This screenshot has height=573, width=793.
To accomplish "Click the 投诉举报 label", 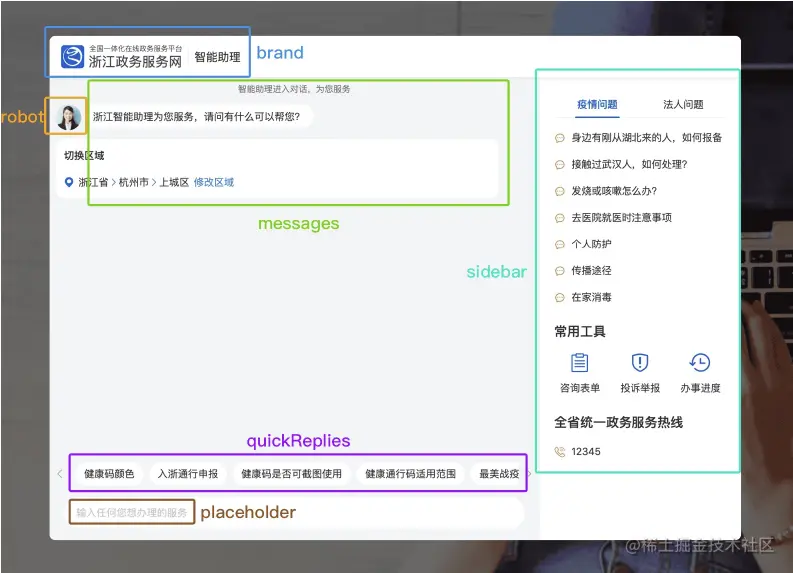I will pos(640,388).
